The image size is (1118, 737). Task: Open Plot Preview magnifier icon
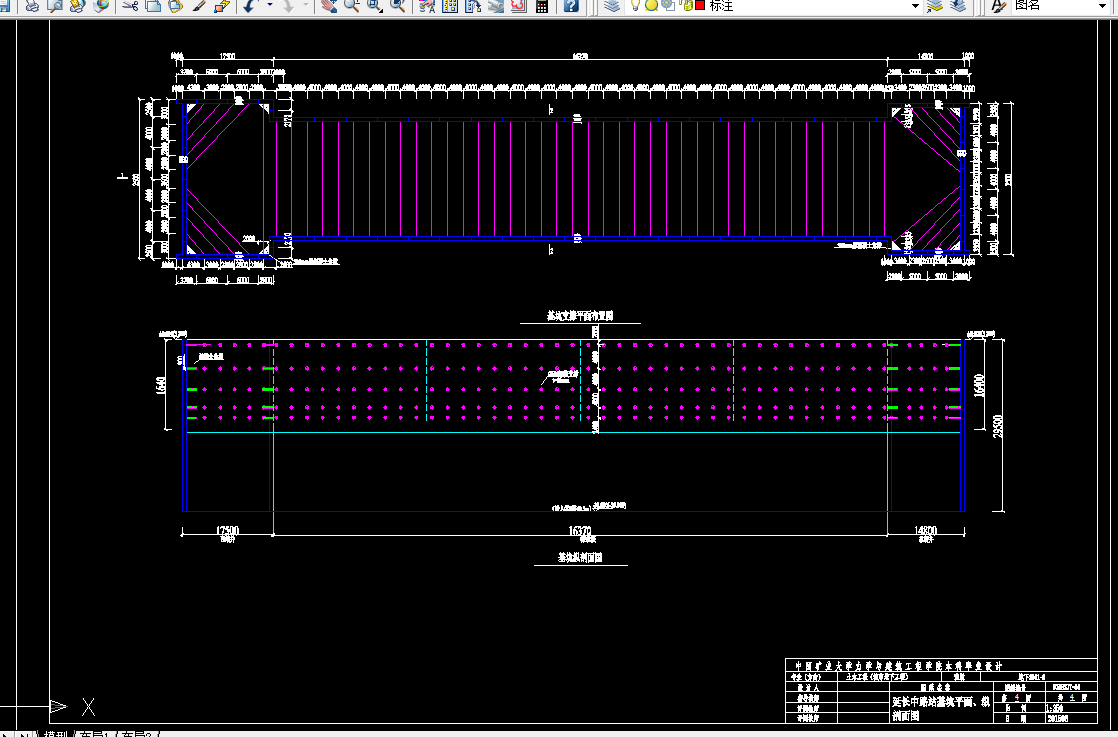(55, 6)
